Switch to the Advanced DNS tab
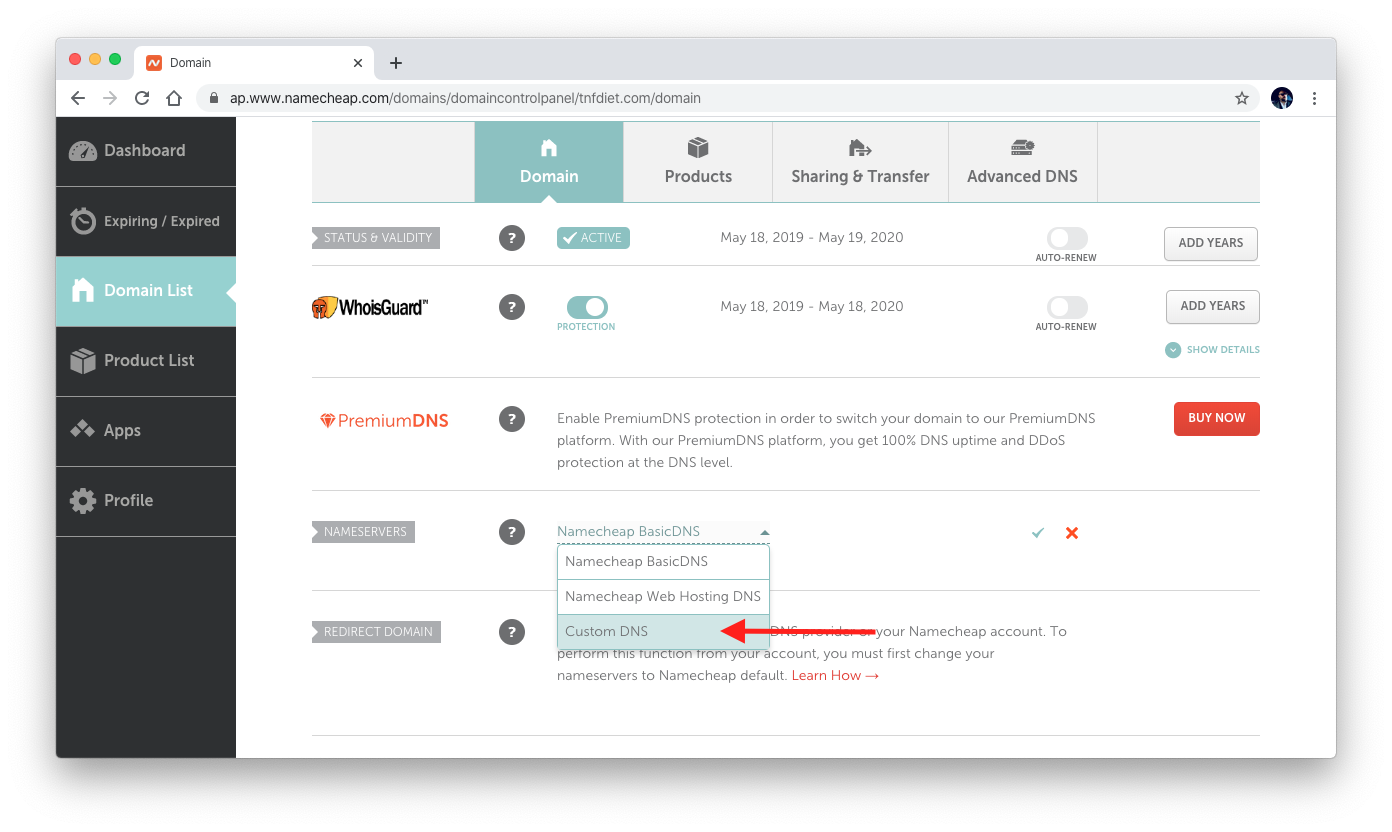The width and height of the screenshot is (1392, 832). (1022, 162)
